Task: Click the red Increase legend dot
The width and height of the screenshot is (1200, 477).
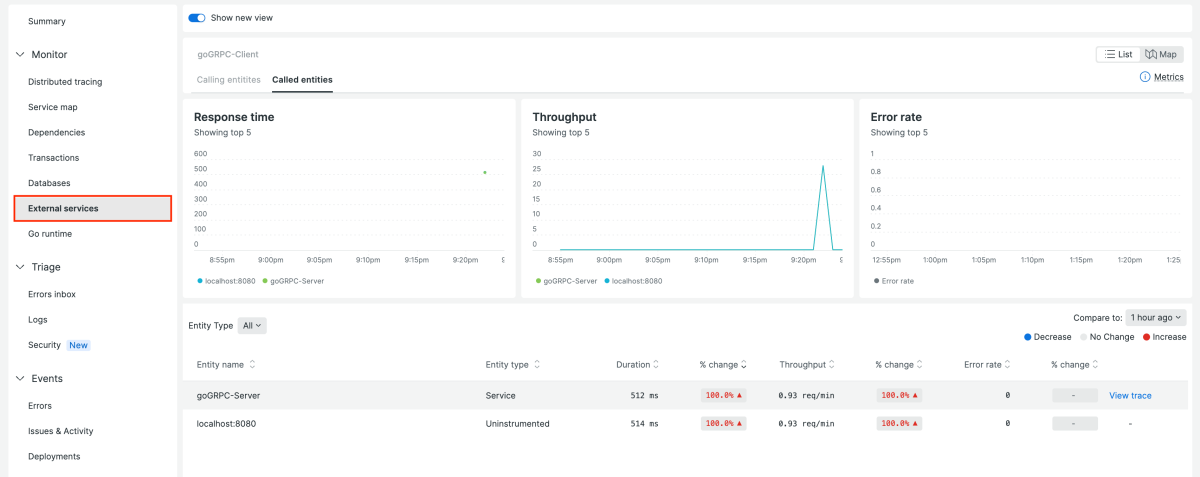Action: click(1146, 337)
